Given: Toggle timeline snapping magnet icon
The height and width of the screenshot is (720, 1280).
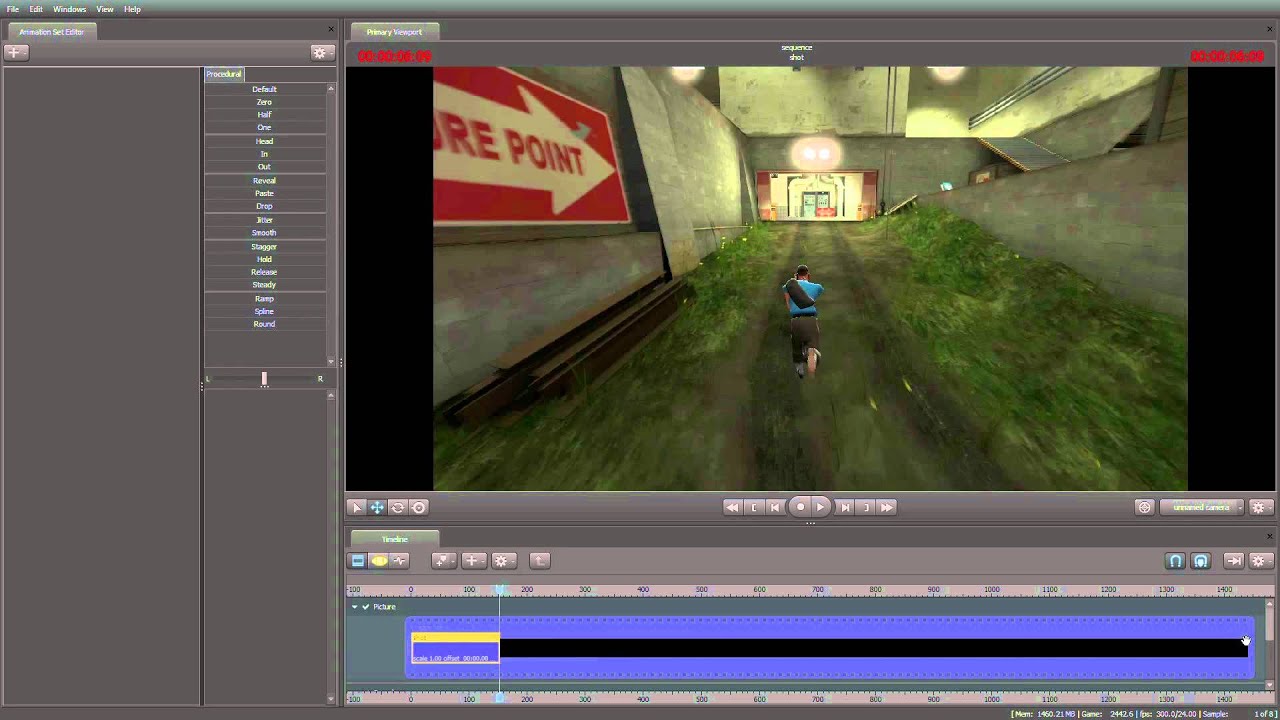Looking at the screenshot, I should coord(1176,561).
